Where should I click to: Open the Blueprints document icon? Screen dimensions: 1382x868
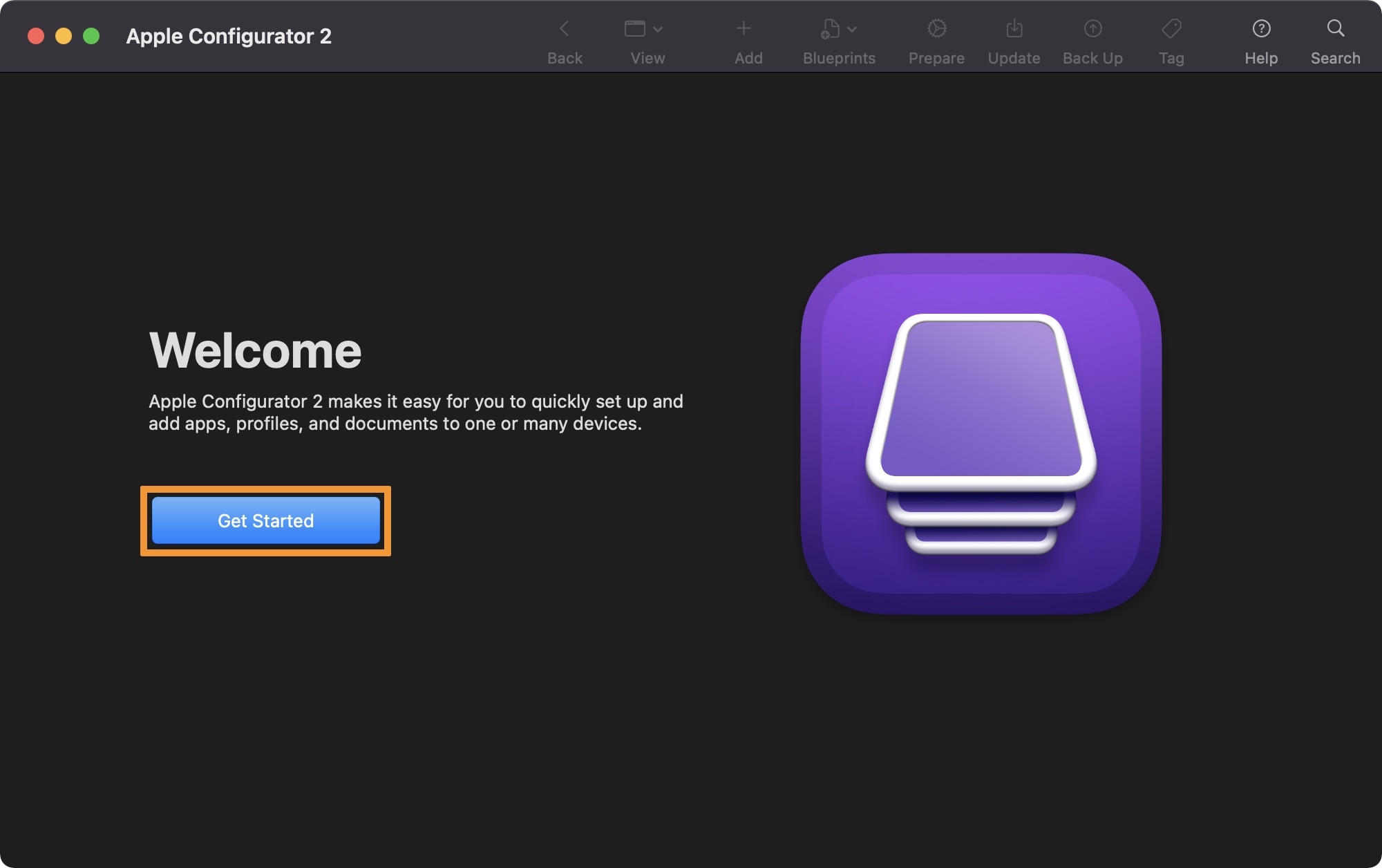point(830,28)
